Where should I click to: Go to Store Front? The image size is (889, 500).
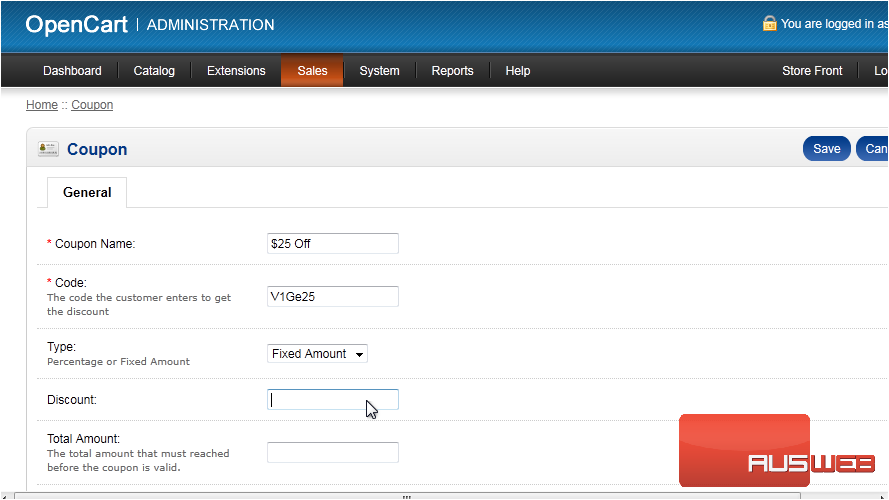click(x=812, y=71)
